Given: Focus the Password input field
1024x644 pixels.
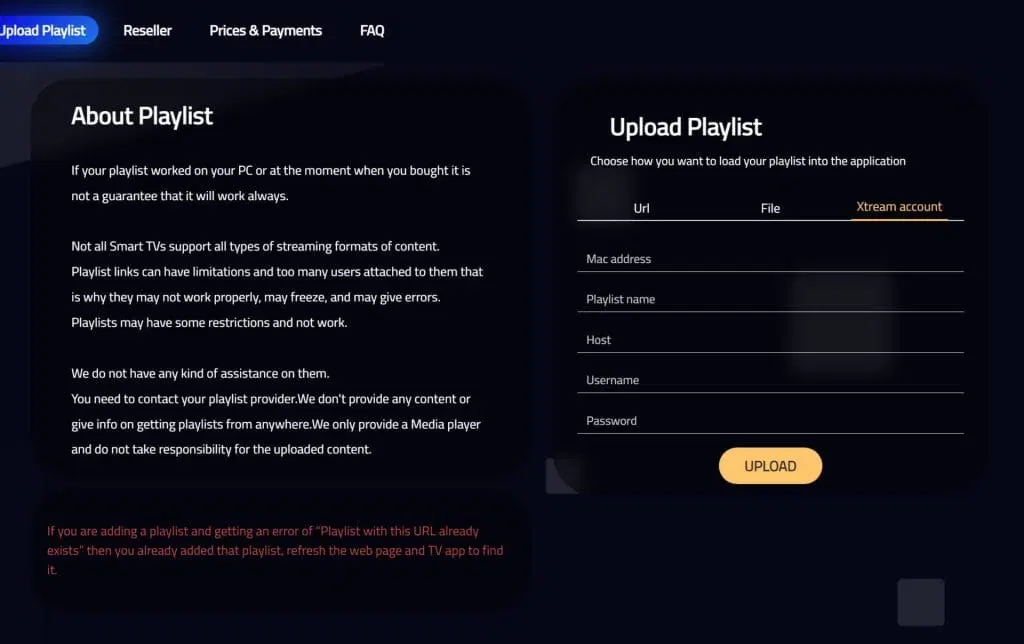Looking at the screenshot, I should 770,421.
